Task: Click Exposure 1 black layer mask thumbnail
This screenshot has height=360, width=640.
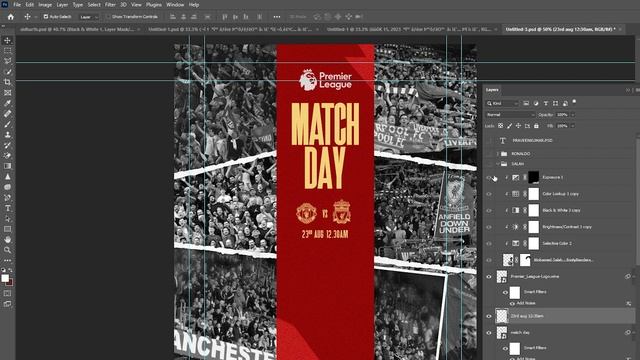Action: tap(533, 177)
